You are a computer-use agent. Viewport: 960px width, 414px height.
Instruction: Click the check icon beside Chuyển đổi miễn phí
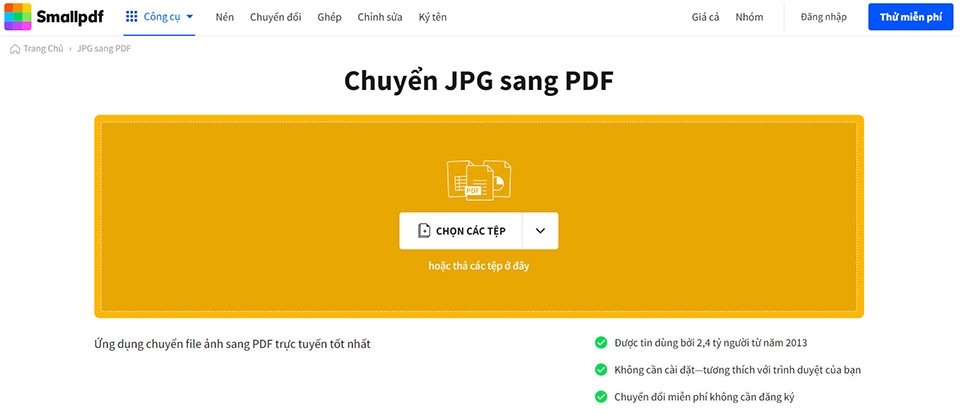coord(601,397)
